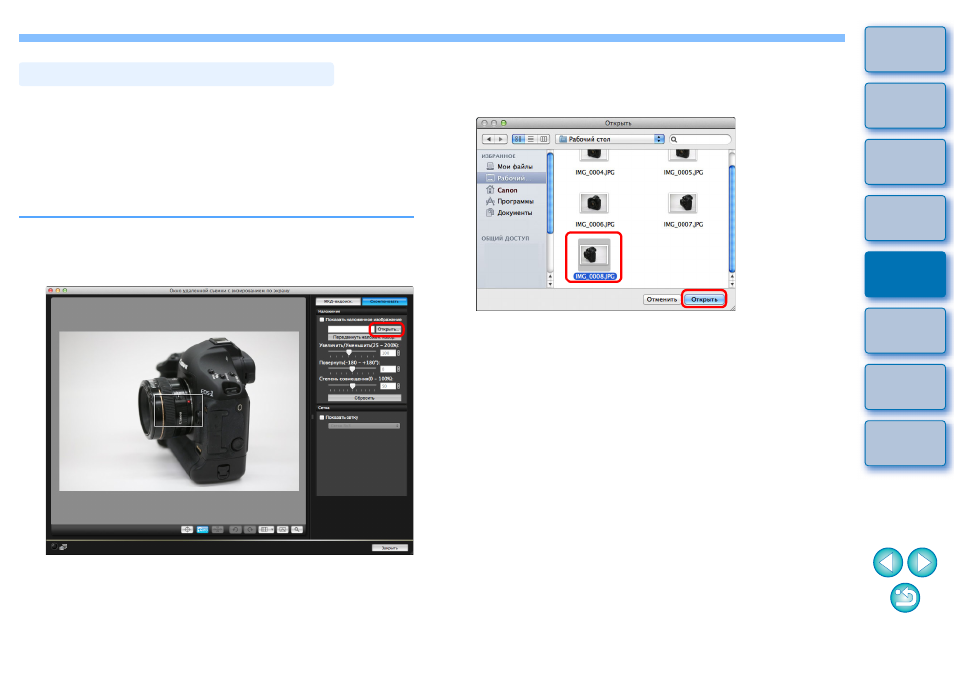Open the grid type dropdown

pyautogui.click(x=364, y=426)
